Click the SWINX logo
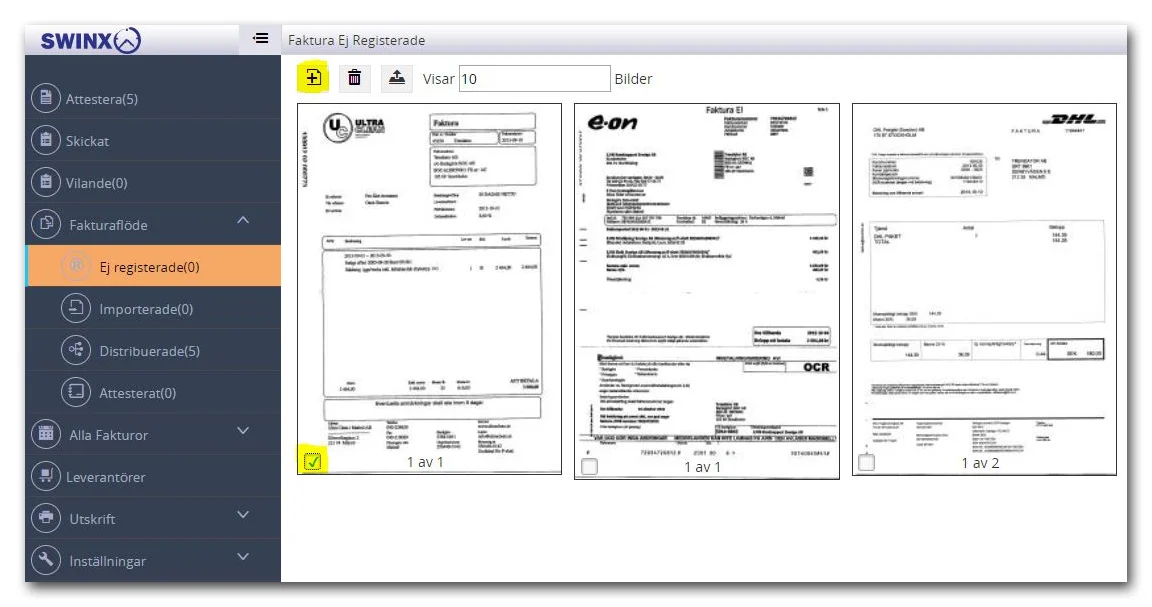 point(90,40)
